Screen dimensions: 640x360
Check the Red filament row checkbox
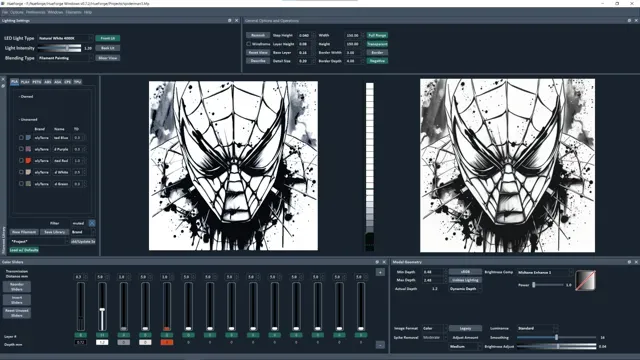pos(21,161)
